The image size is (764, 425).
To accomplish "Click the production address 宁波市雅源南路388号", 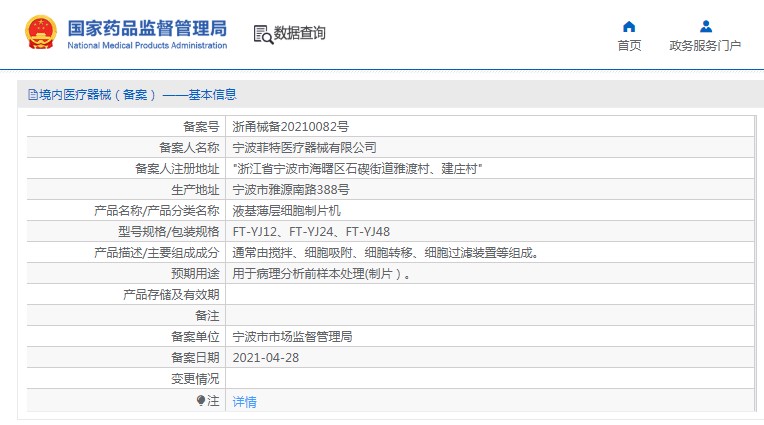I will 290,190.
